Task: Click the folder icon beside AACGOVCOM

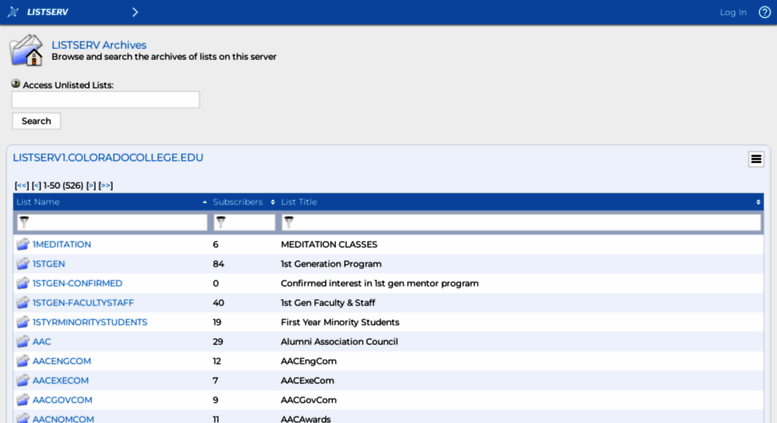Action: click(23, 399)
